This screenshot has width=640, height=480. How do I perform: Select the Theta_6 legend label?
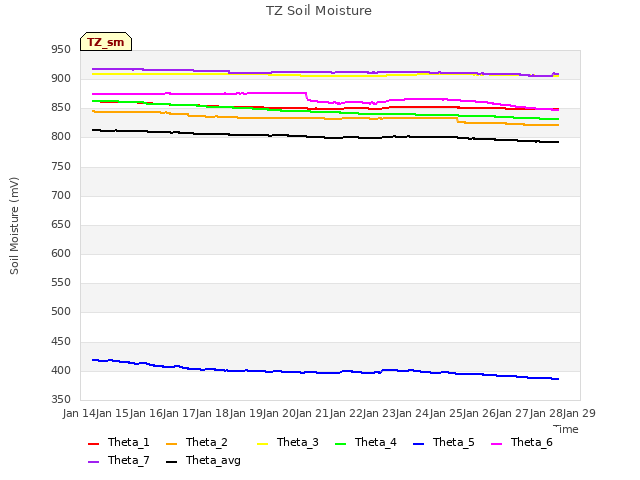click(531, 442)
